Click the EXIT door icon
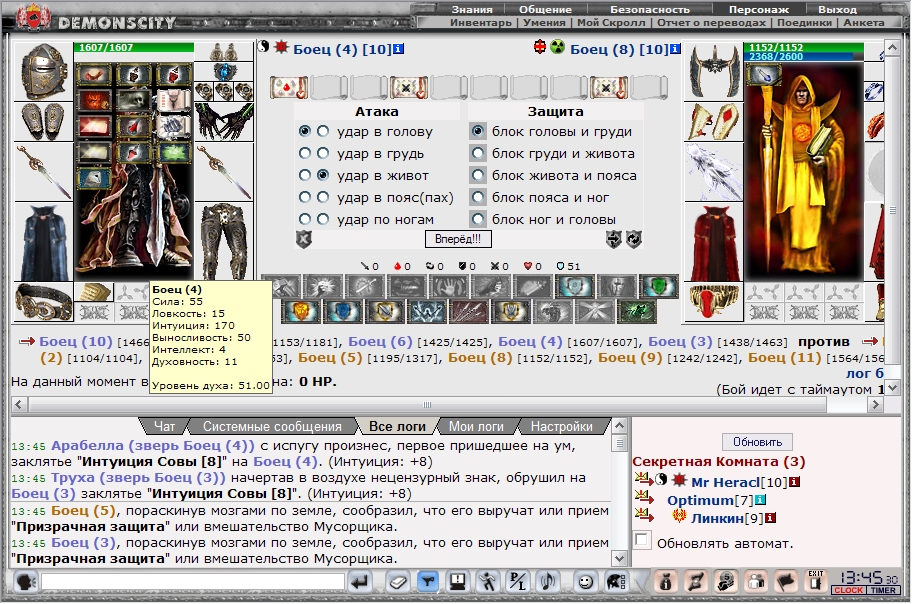This screenshot has height=604, width=912. [x=815, y=581]
